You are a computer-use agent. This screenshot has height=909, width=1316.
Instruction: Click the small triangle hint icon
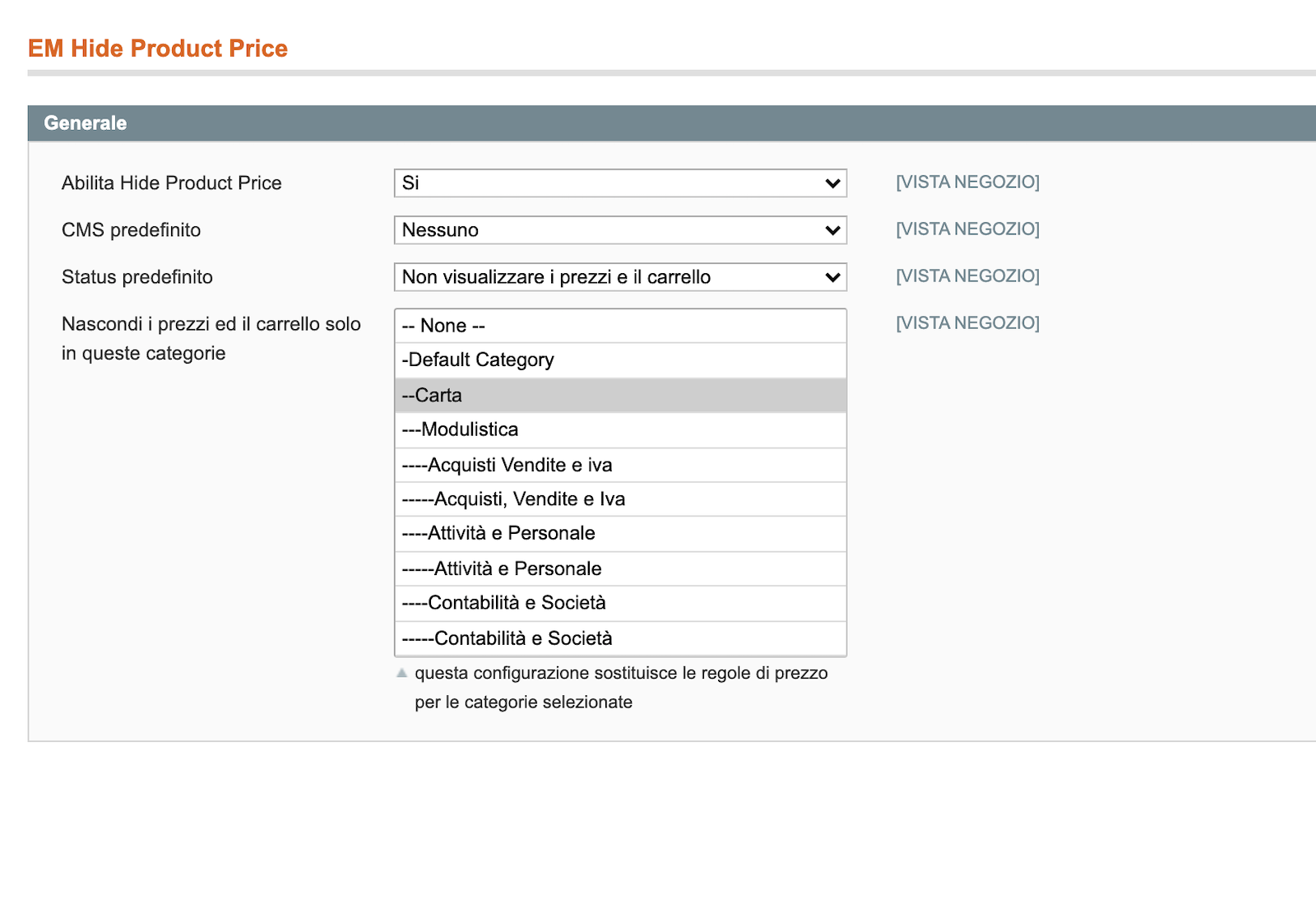pos(401,673)
